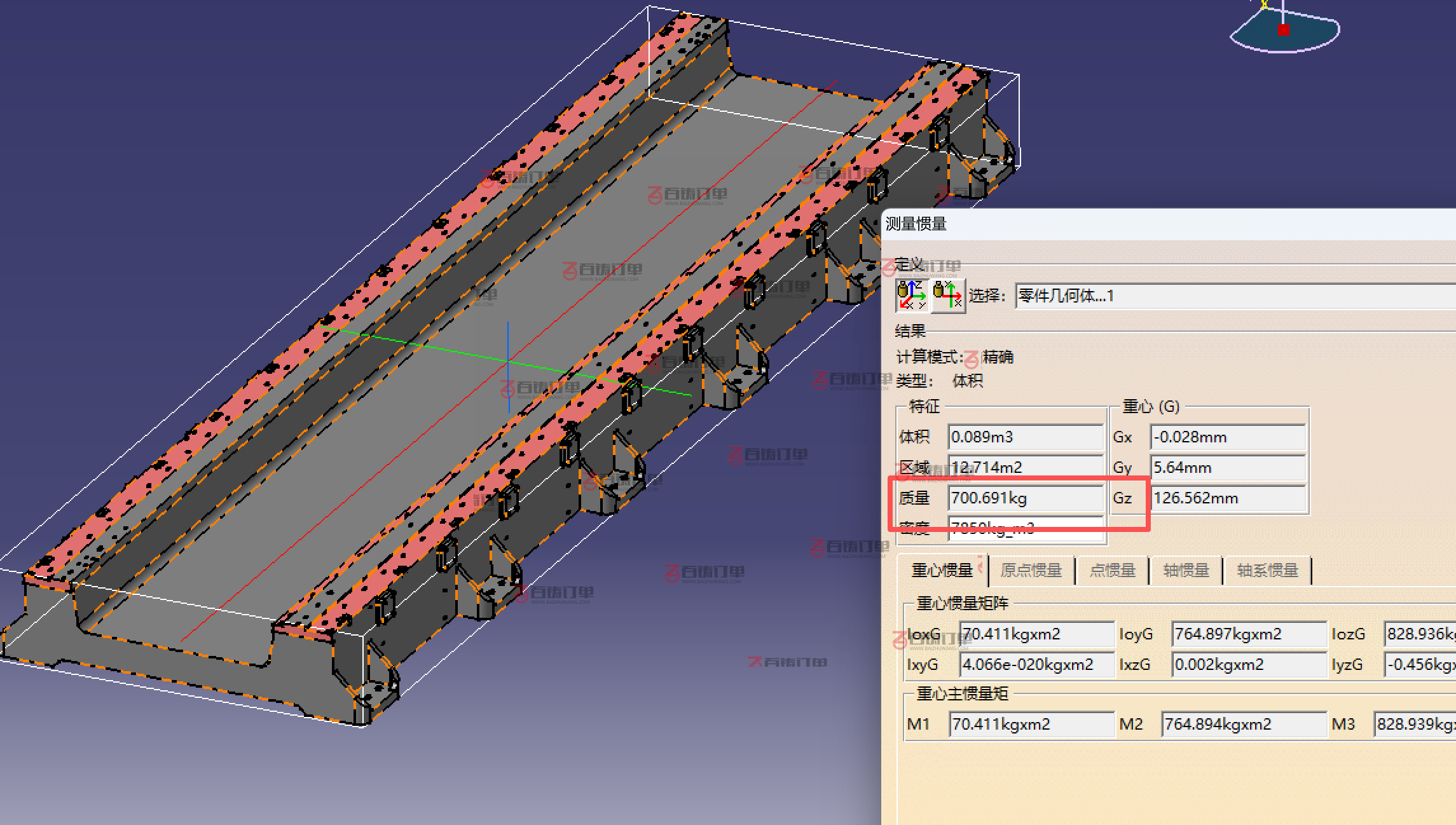Switch to the 重心惯量 tab

(942, 571)
